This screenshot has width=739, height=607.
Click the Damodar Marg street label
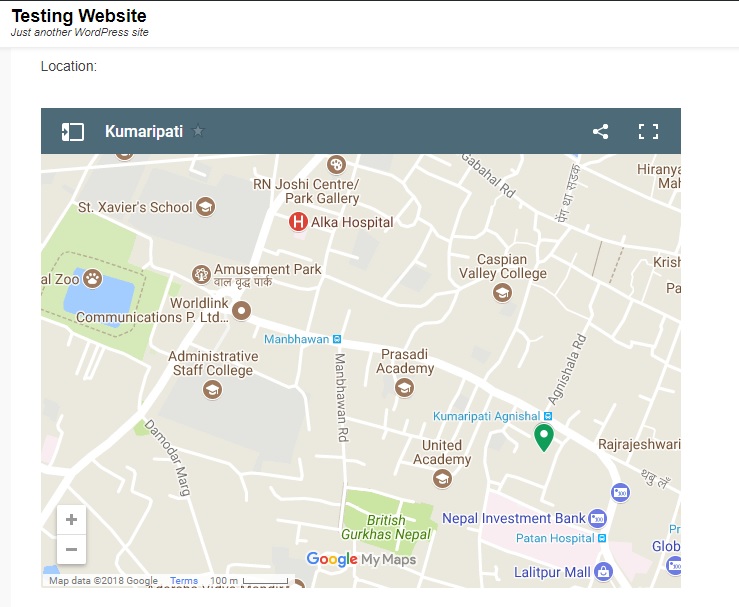(169, 458)
